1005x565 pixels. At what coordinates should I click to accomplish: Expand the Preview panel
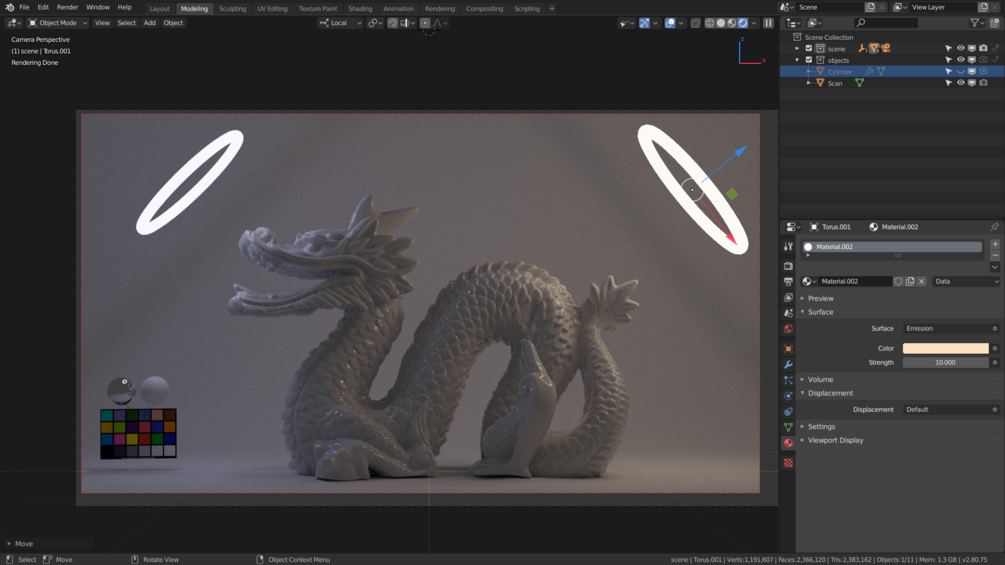[x=820, y=299]
